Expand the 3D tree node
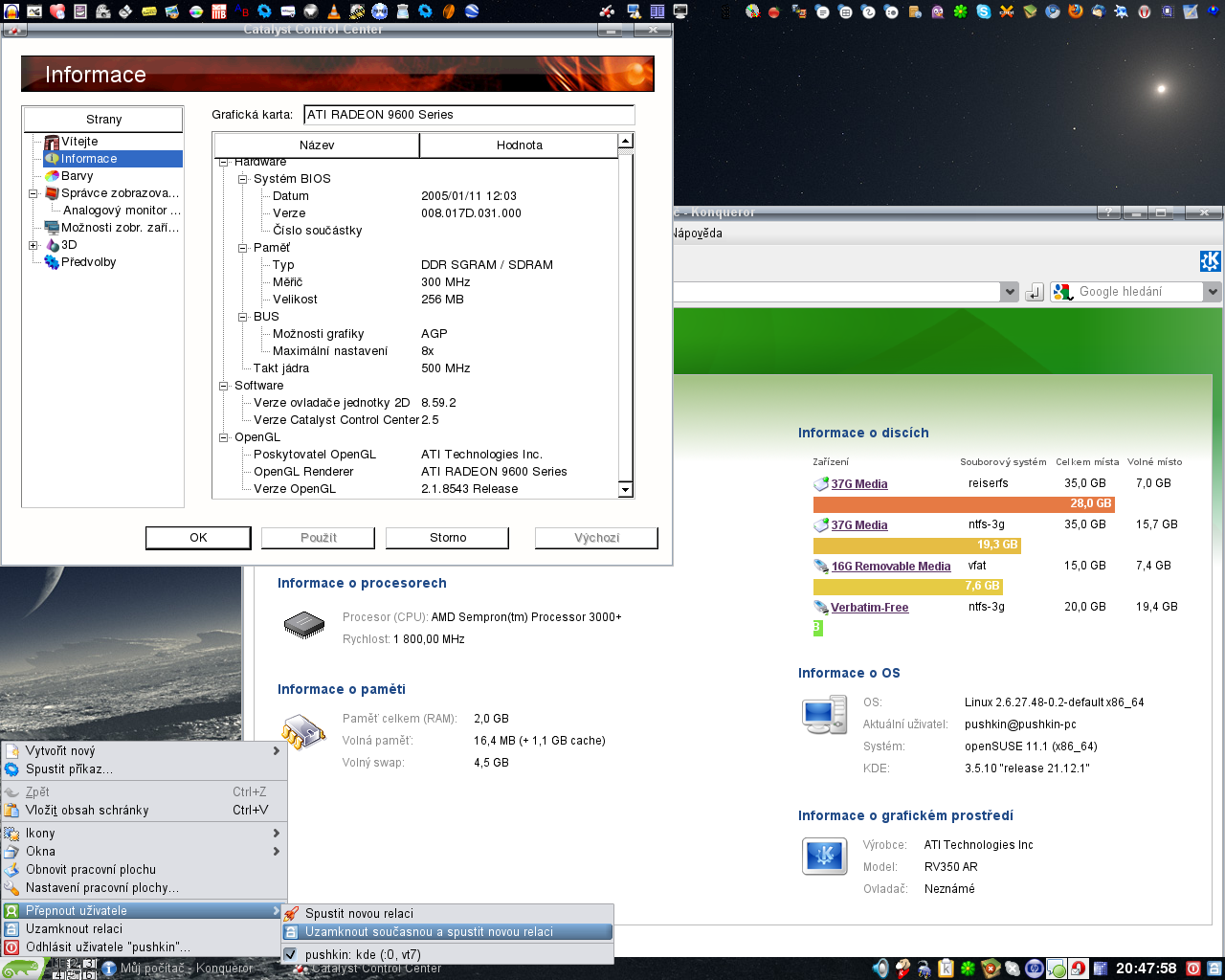This screenshot has width=1225, height=980. pos(33,245)
